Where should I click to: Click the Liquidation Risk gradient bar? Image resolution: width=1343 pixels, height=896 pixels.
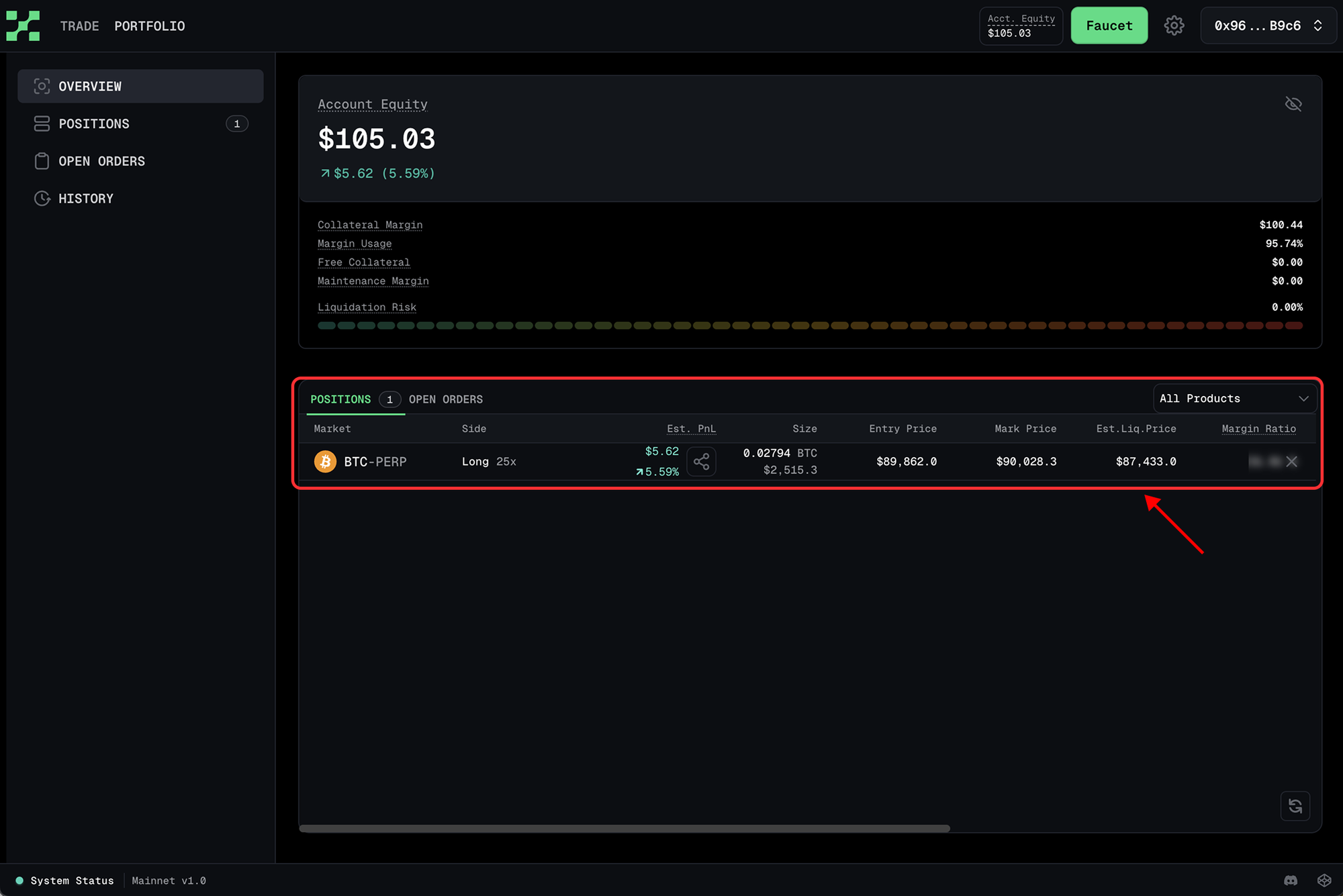point(809,326)
